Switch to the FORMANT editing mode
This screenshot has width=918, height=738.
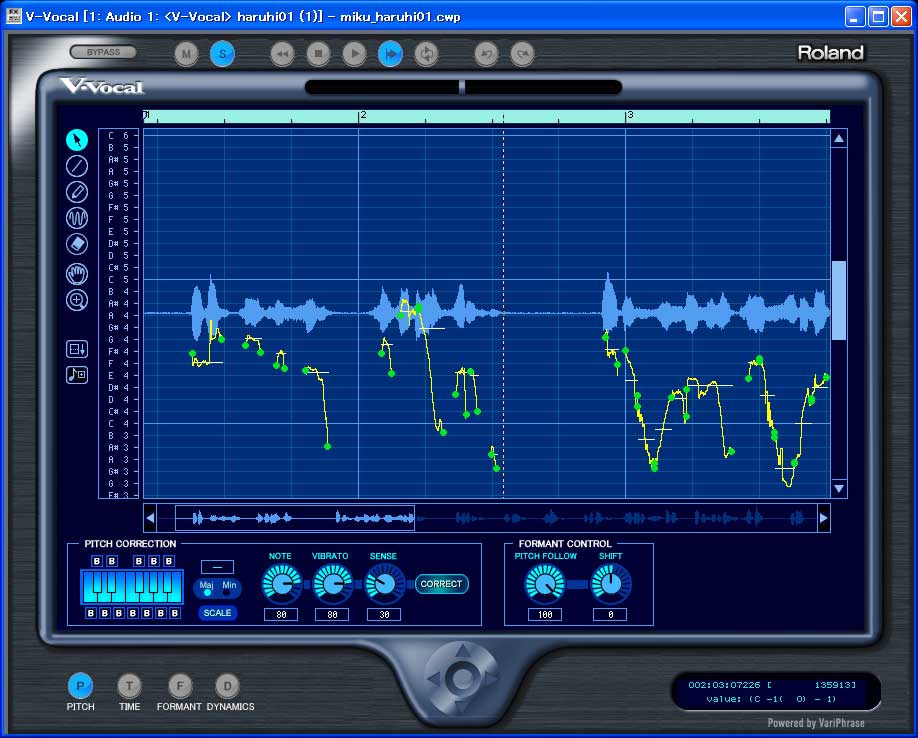click(x=180, y=686)
